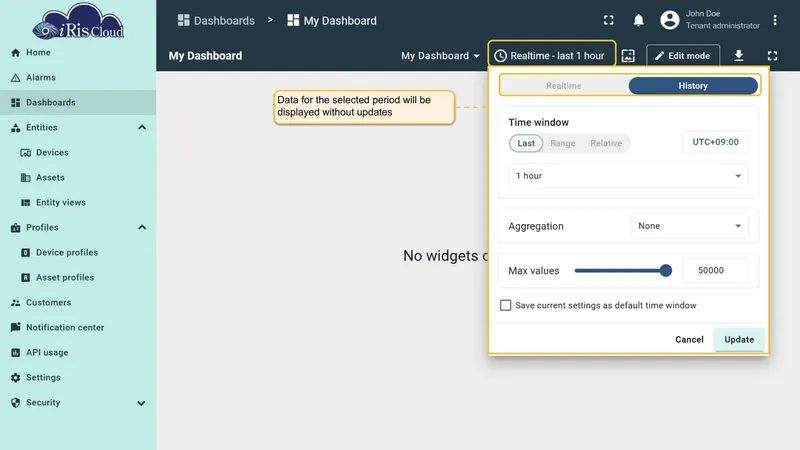The image size is (800, 450).
Task: Click the Customers people icon
Action: (x=16, y=303)
